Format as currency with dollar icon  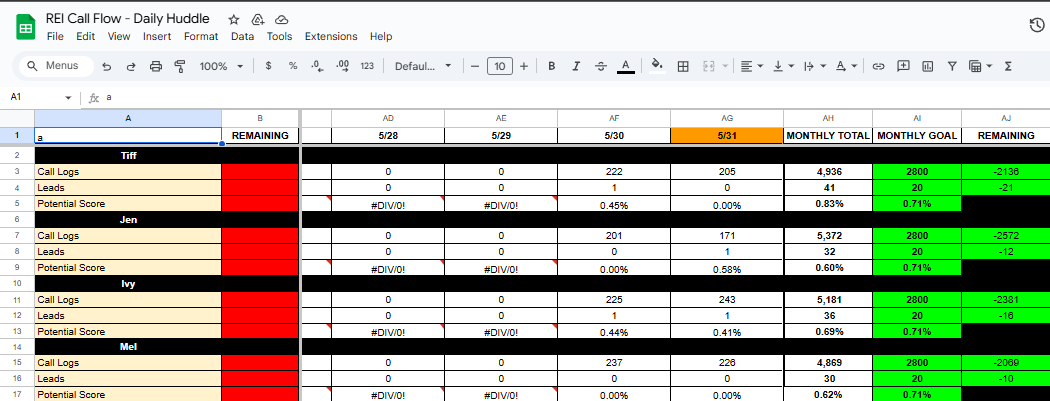coord(269,66)
